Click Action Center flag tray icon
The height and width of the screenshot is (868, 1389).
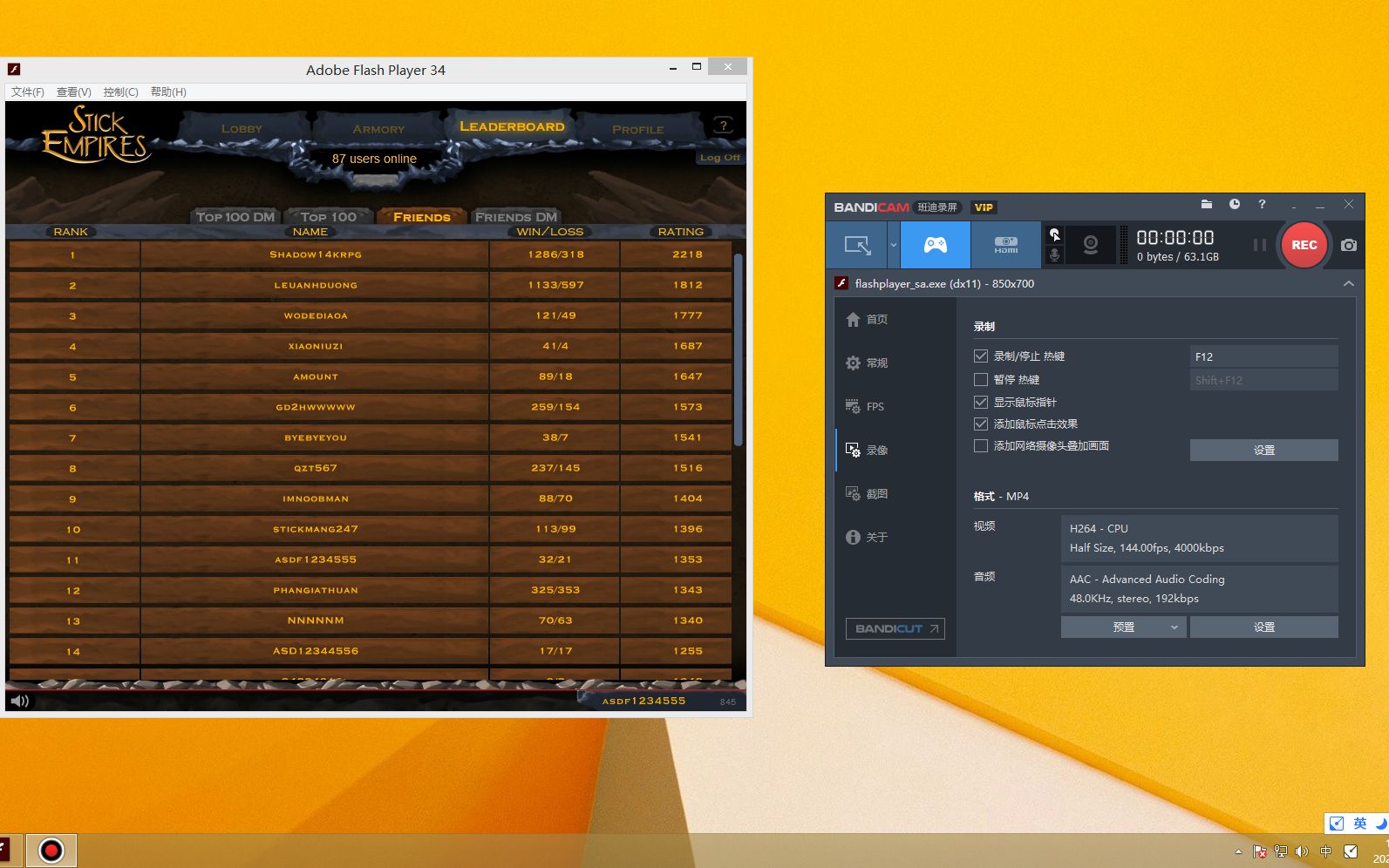click(1260, 851)
